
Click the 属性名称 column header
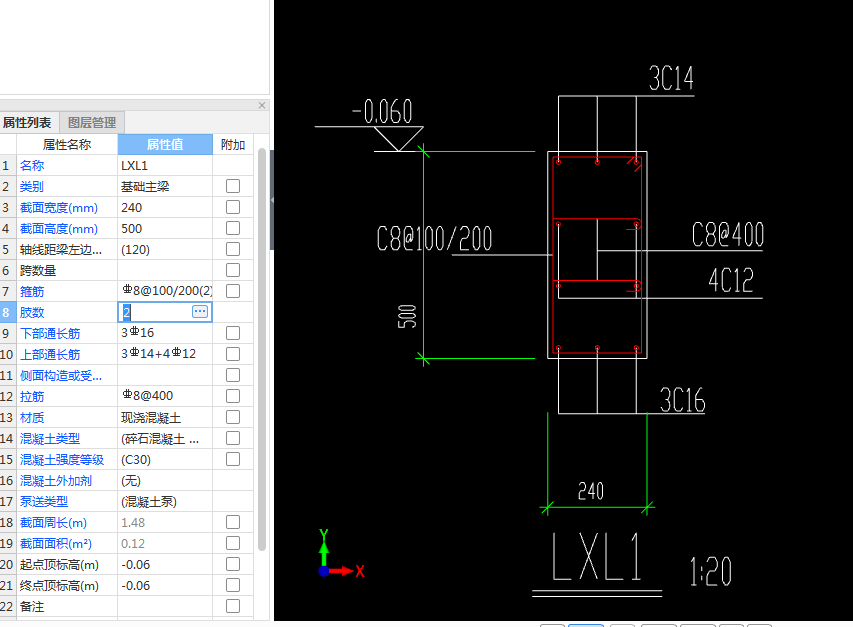[67, 145]
